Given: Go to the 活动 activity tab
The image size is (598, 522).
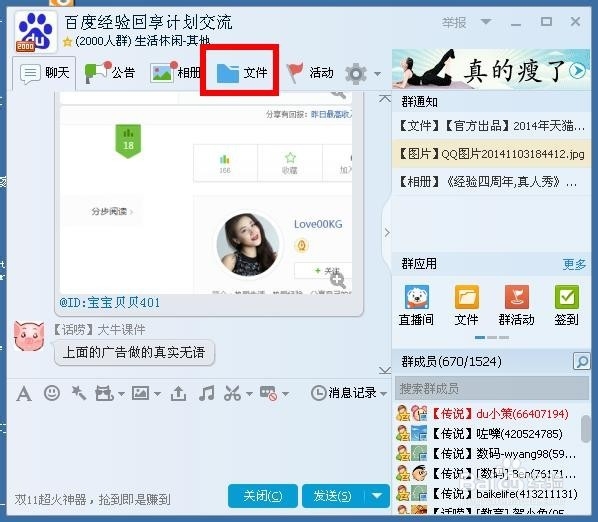Looking at the screenshot, I should (310, 72).
